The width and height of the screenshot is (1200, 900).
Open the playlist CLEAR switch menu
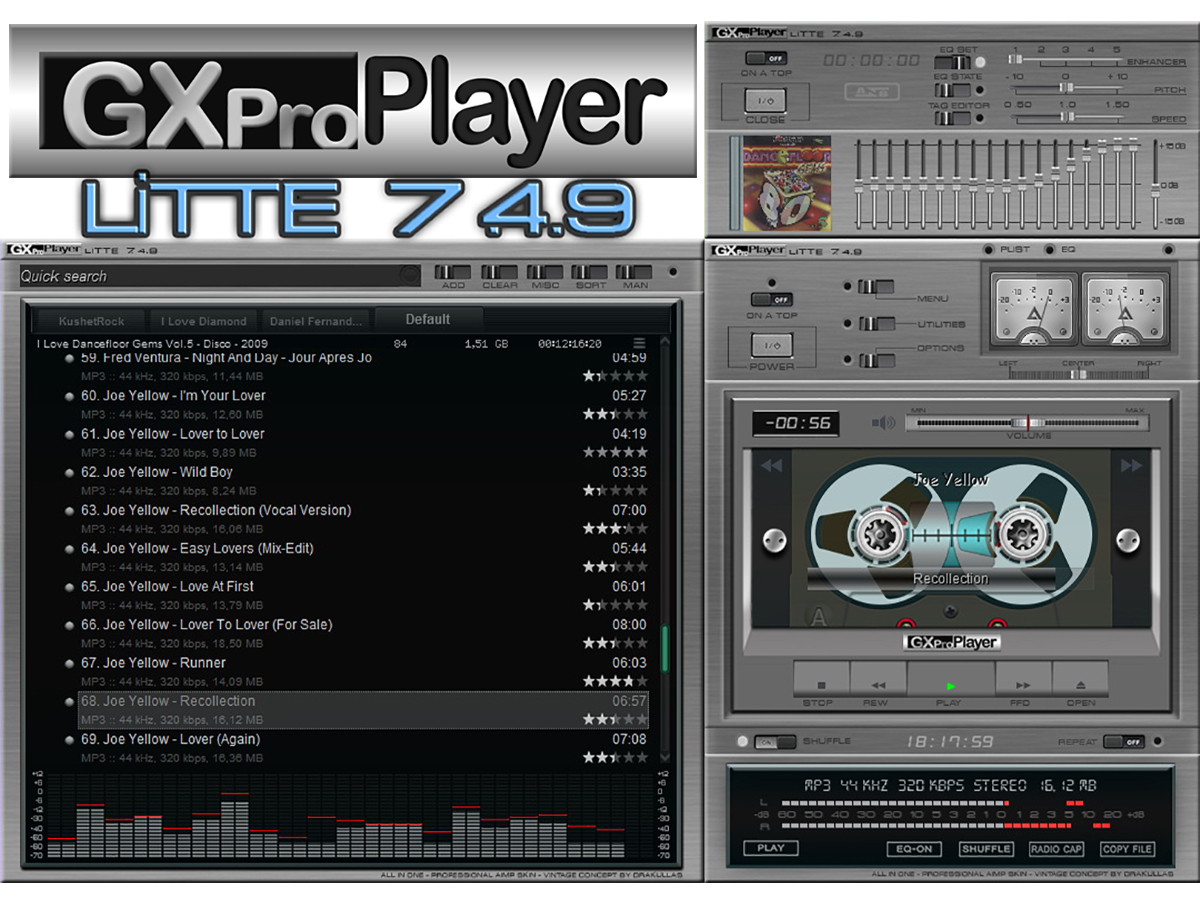pos(500,272)
